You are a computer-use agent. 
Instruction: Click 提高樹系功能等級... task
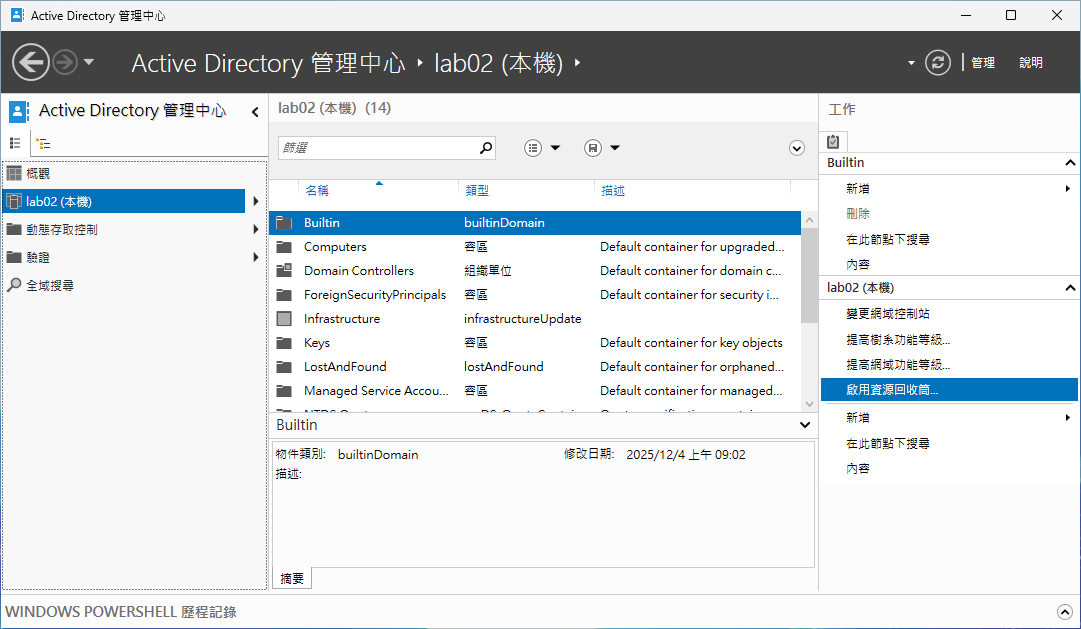(x=898, y=339)
